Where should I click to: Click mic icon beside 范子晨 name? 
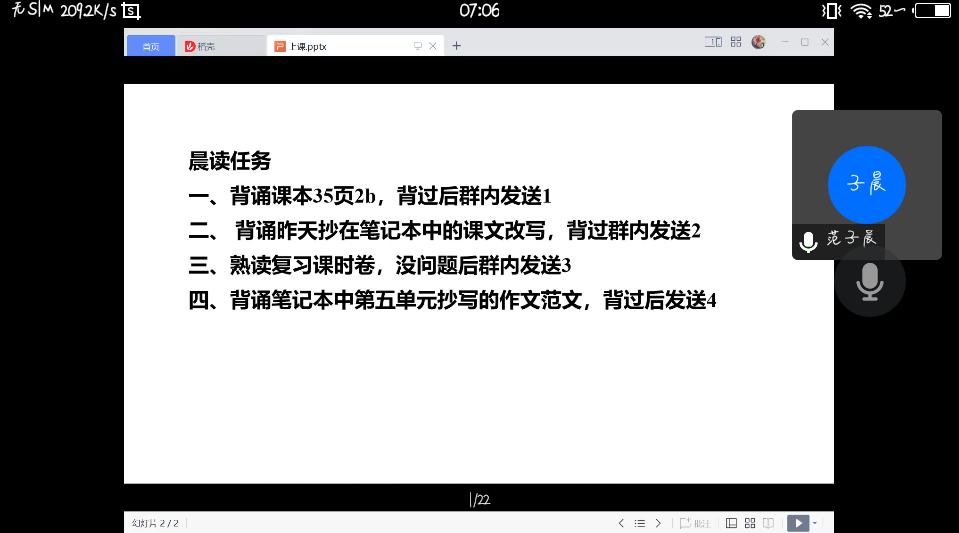[808, 242]
